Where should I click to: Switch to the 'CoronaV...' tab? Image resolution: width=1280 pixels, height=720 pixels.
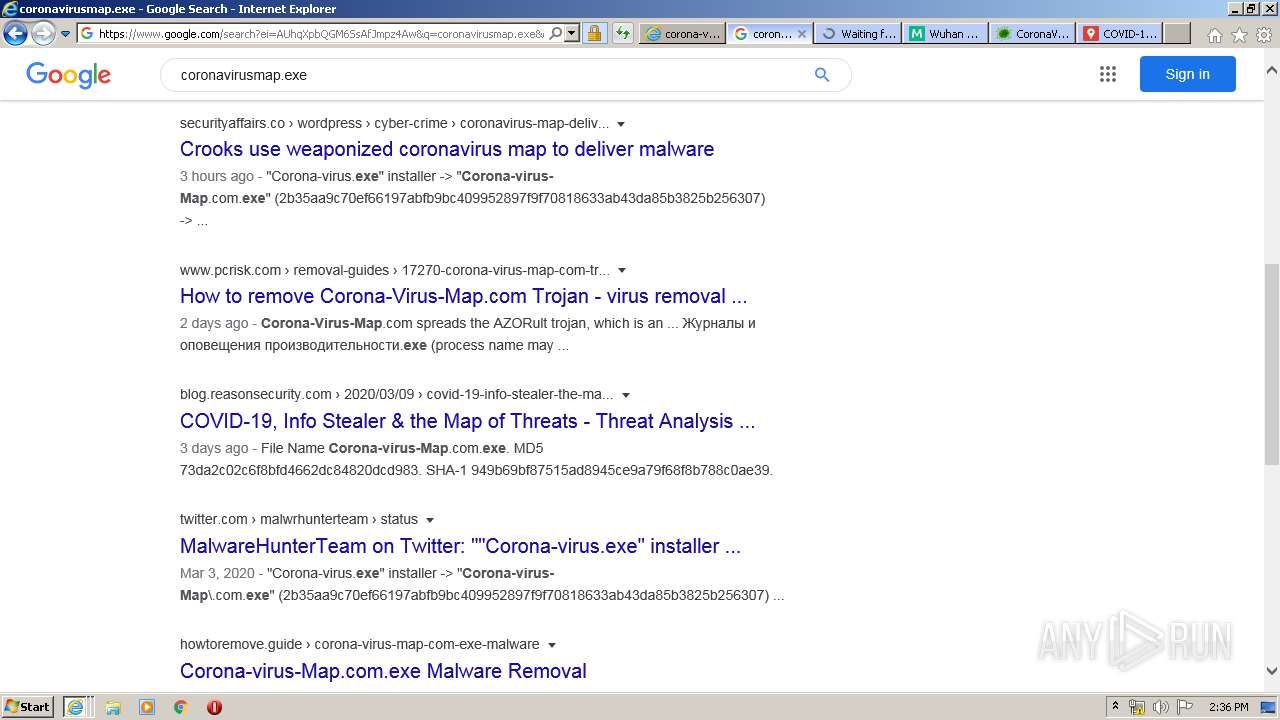[x=1033, y=33]
